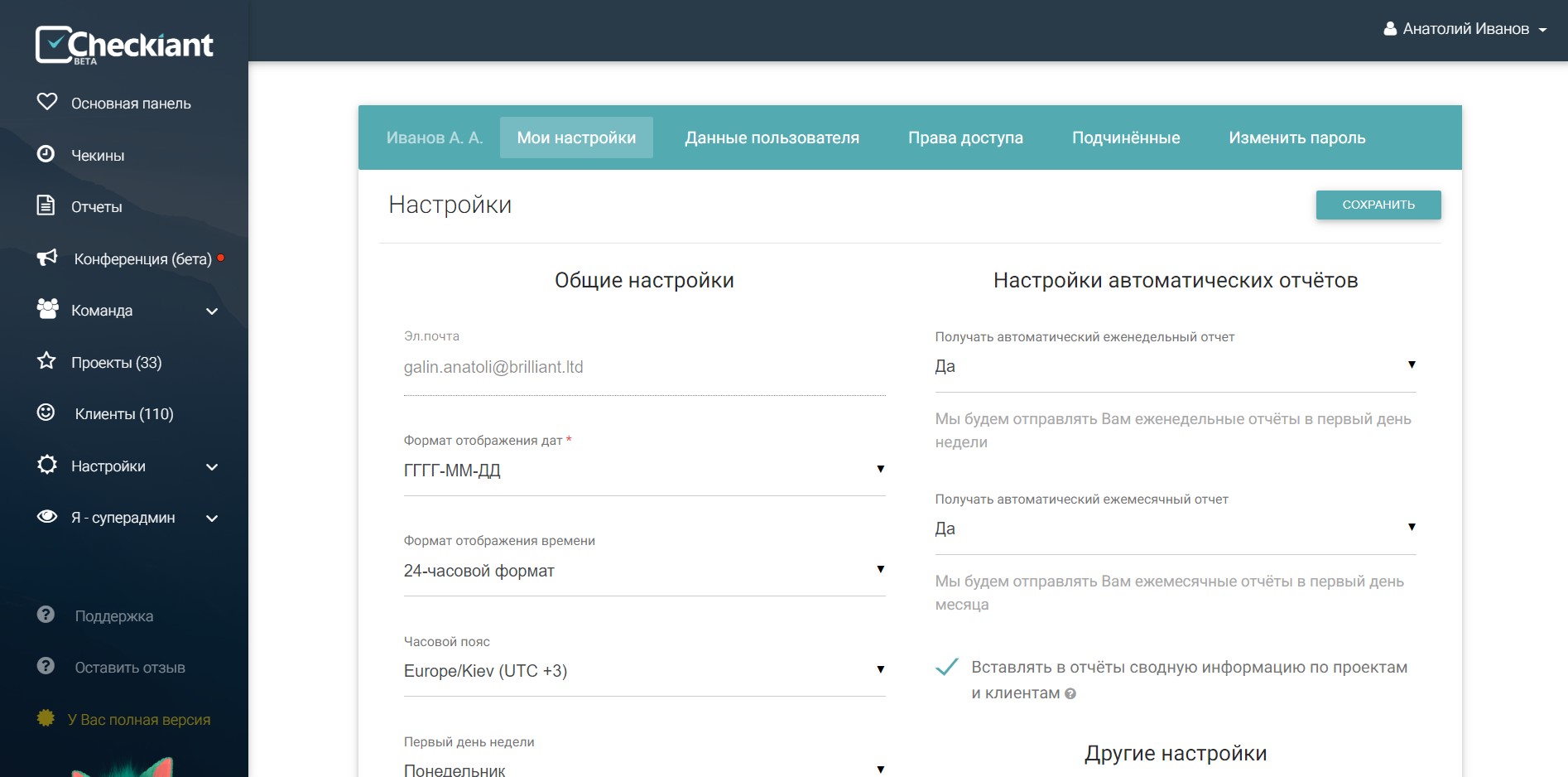Open Клиенты (110) list
The image size is (1568, 777).
124,414
